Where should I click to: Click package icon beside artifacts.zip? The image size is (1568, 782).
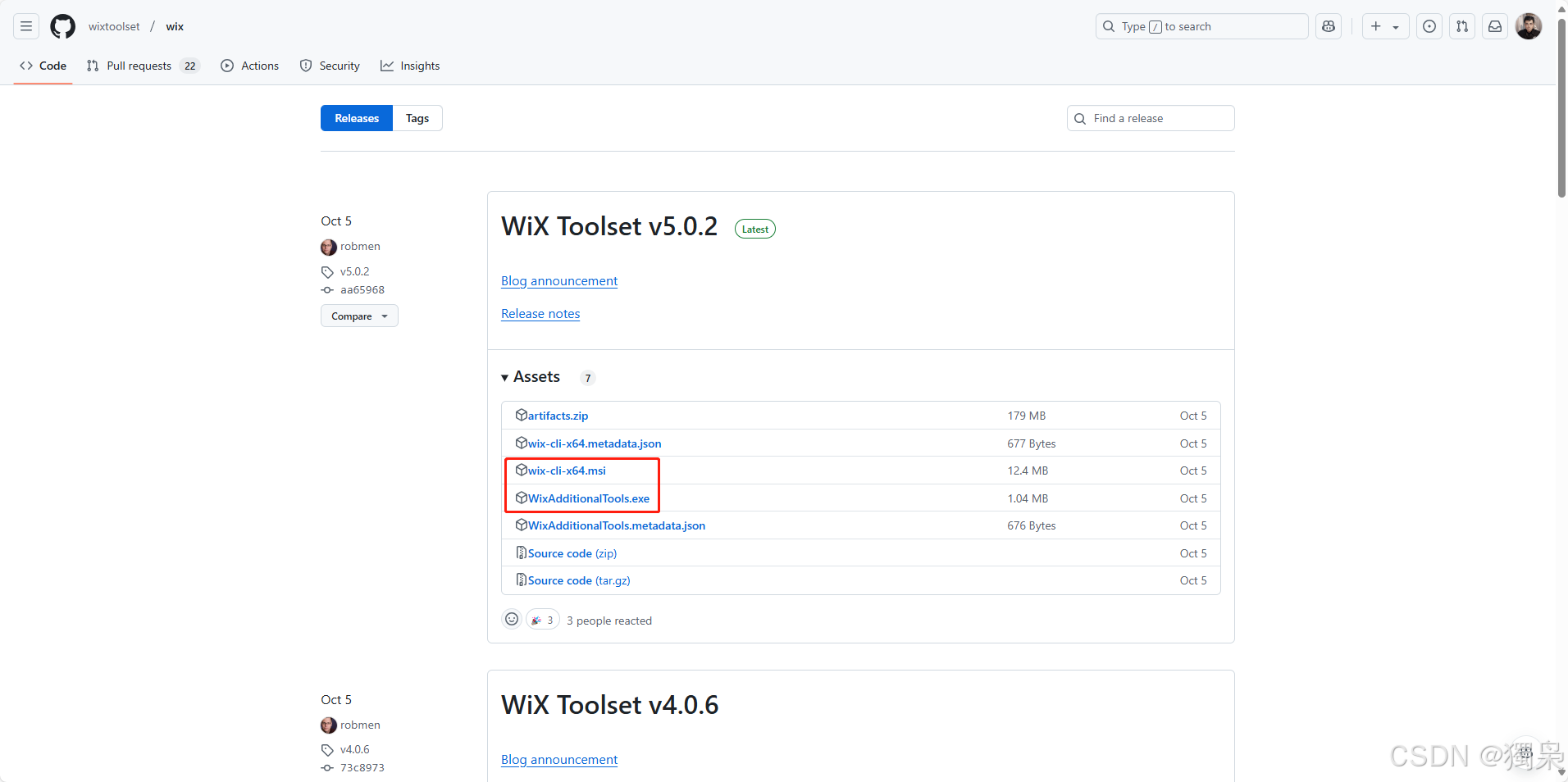[521, 415]
